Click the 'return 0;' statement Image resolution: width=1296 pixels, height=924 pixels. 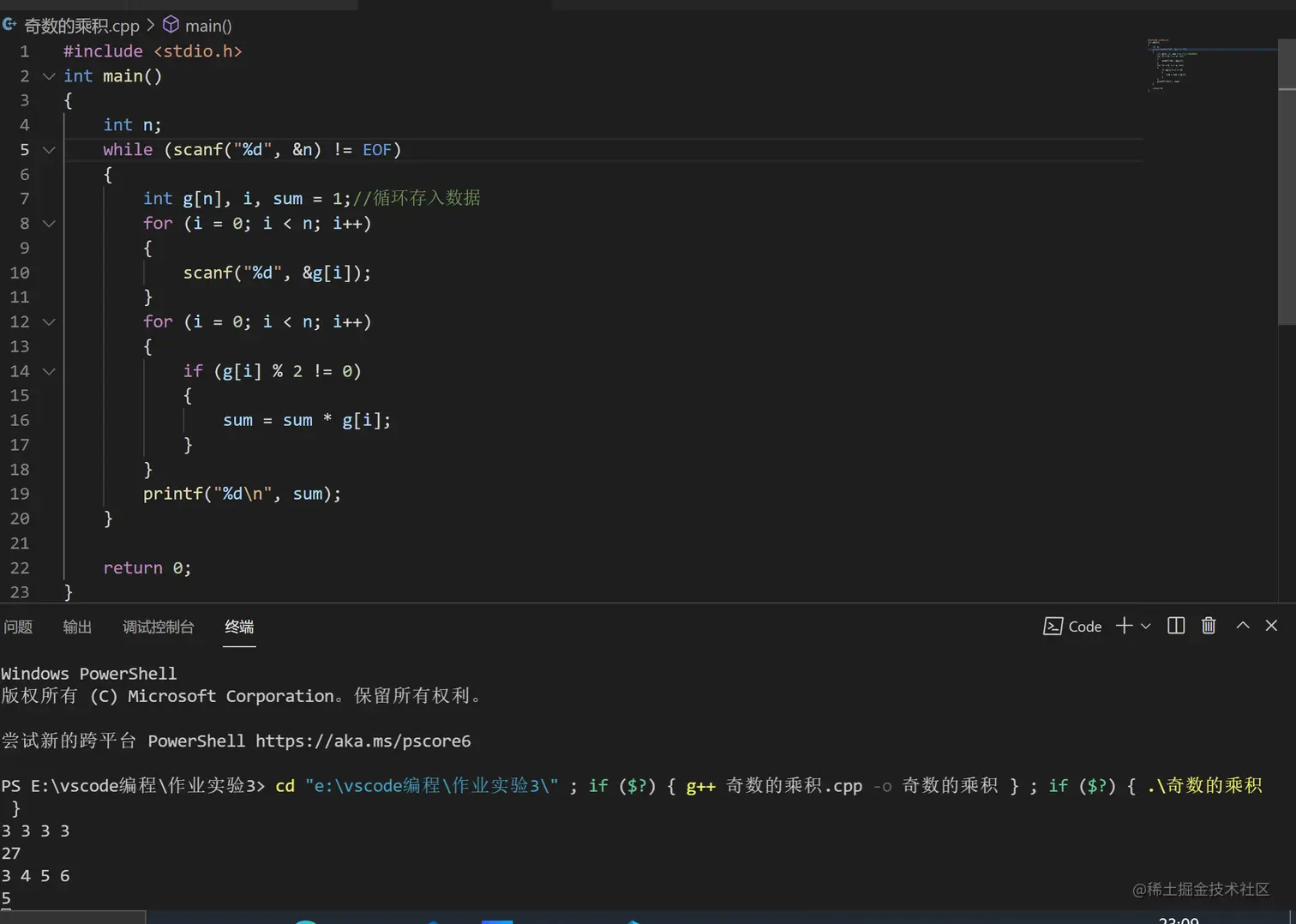click(147, 567)
